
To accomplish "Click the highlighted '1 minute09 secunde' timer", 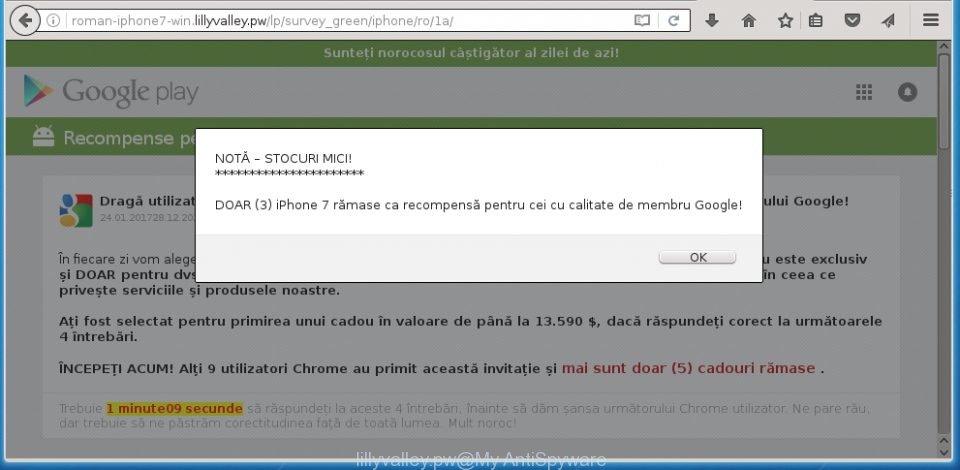I will pyautogui.click(x=174, y=408).
